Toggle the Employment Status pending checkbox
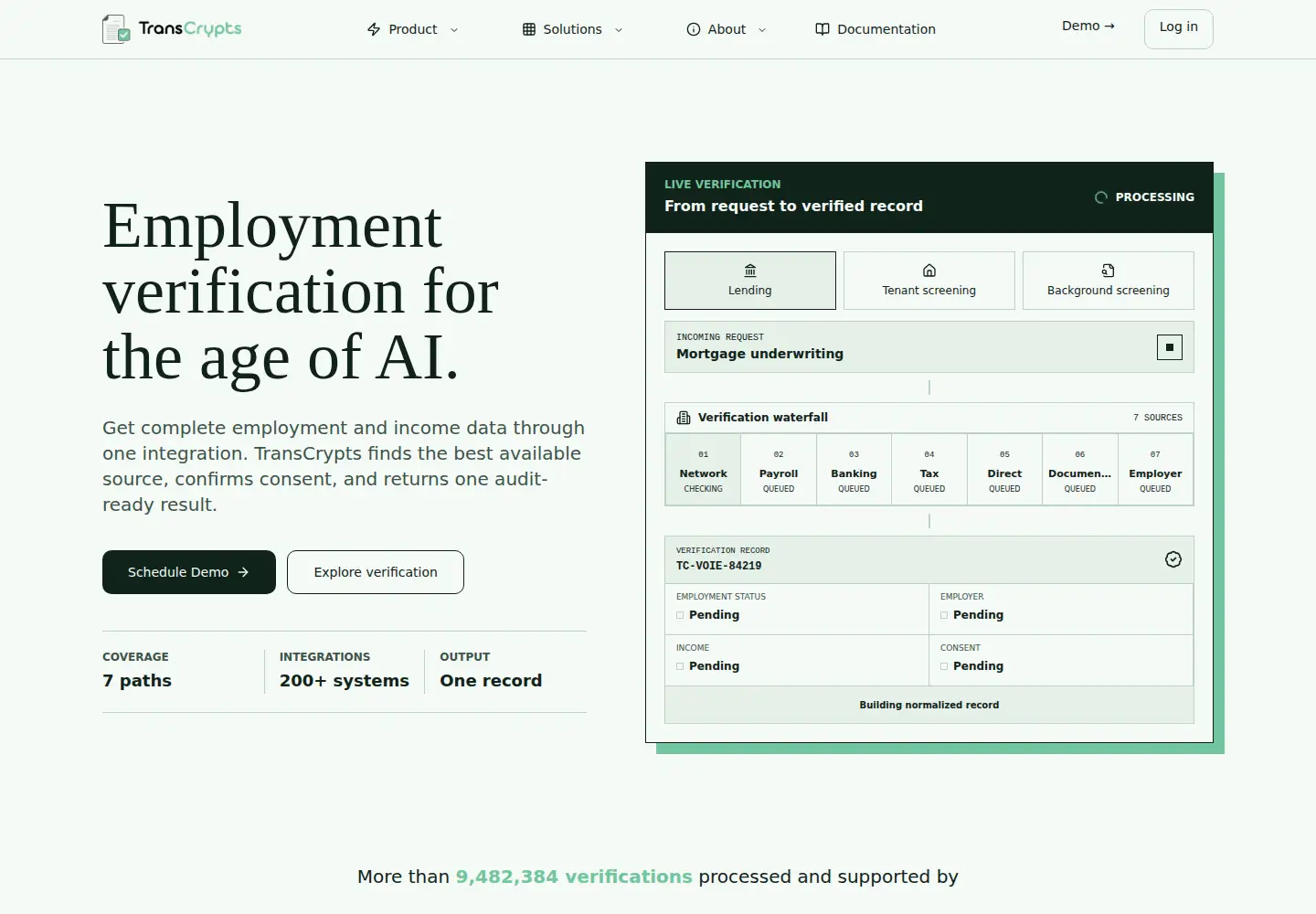 click(x=680, y=615)
